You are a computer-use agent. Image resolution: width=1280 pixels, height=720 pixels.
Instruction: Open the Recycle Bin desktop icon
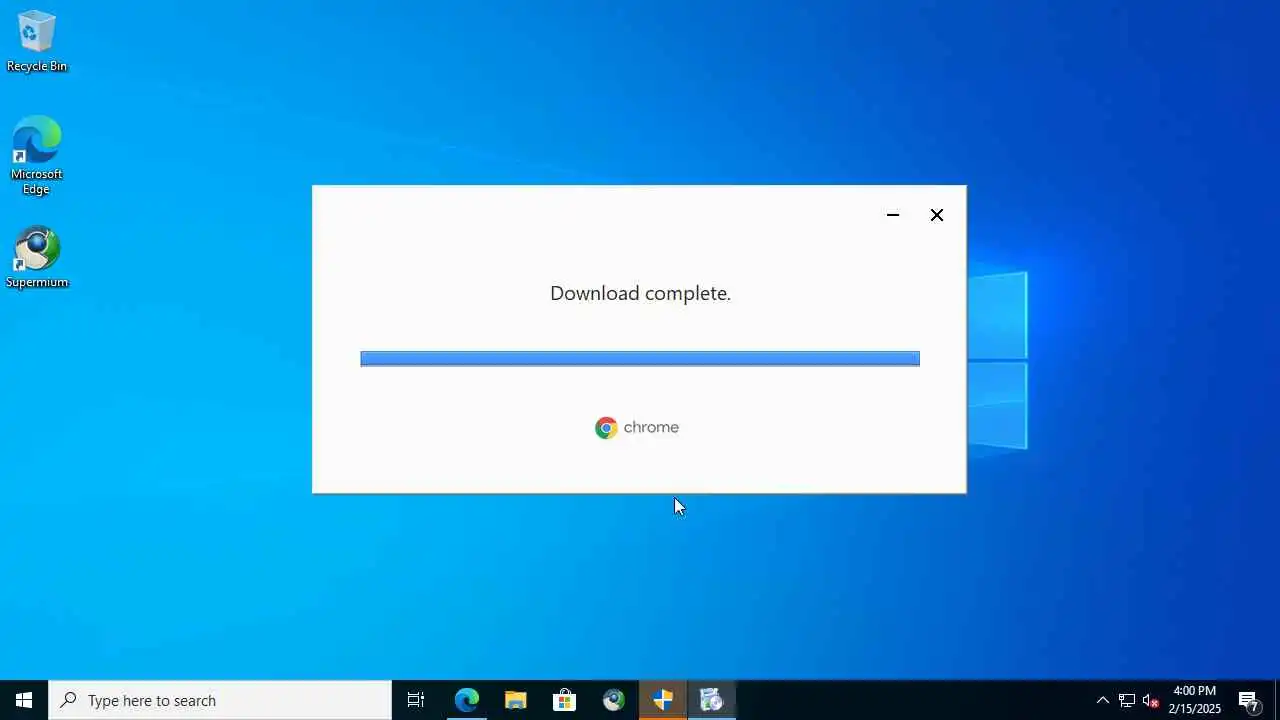pyautogui.click(x=37, y=41)
